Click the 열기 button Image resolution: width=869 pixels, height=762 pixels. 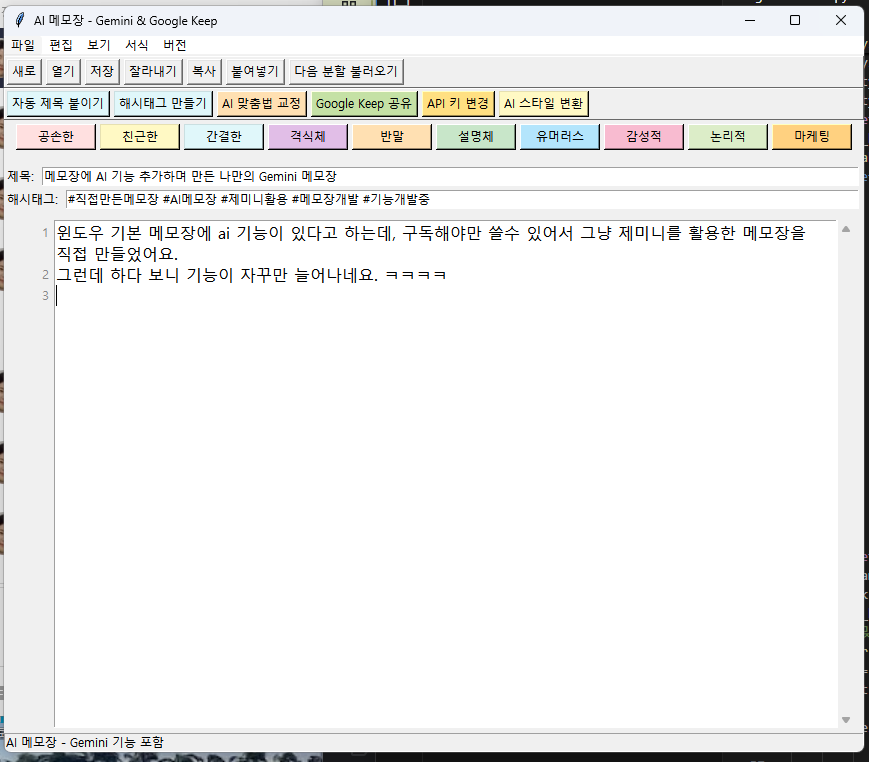point(63,71)
